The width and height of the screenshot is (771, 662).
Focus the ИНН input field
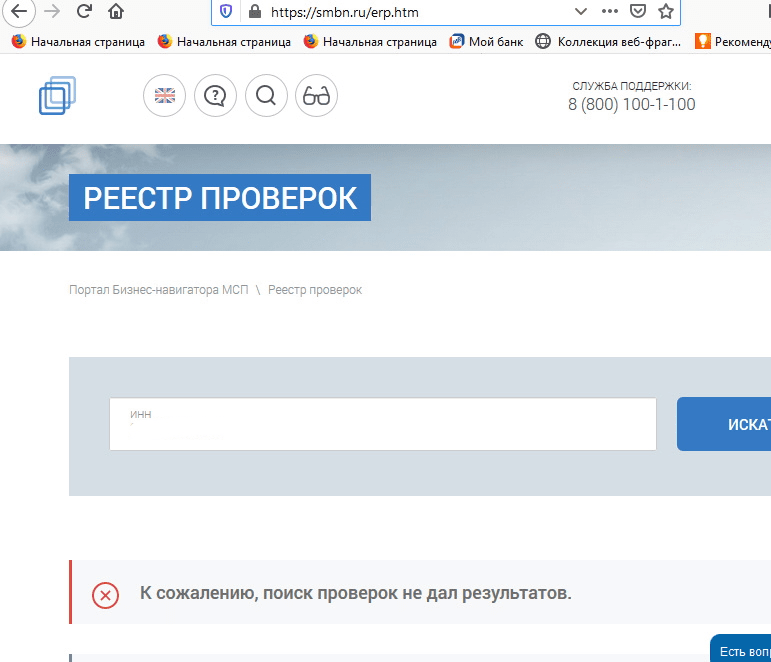(383, 424)
